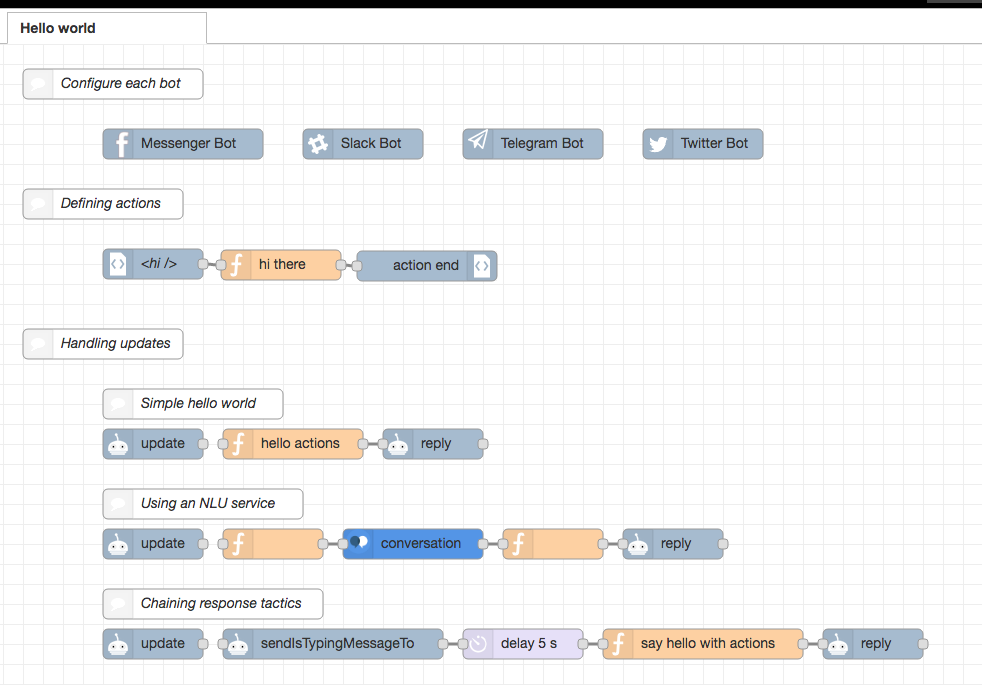This screenshot has height=685, width=982.
Task: Click the output port of delay 5 s node
Action: [582, 644]
